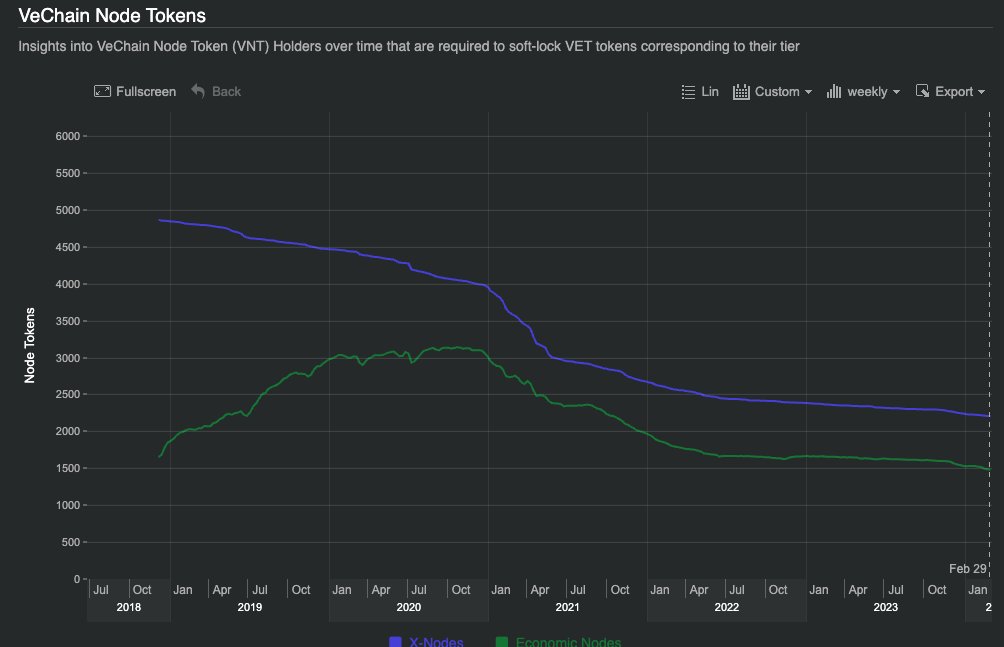Click the Fullscreen expand icon

[102, 92]
